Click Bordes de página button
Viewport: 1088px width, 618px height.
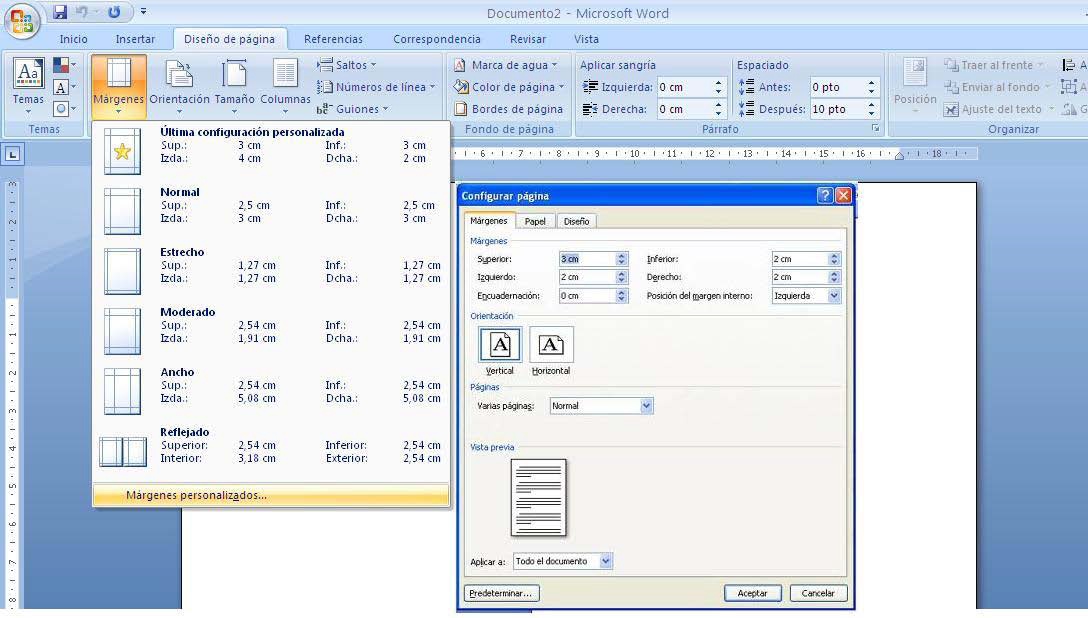point(509,109)
